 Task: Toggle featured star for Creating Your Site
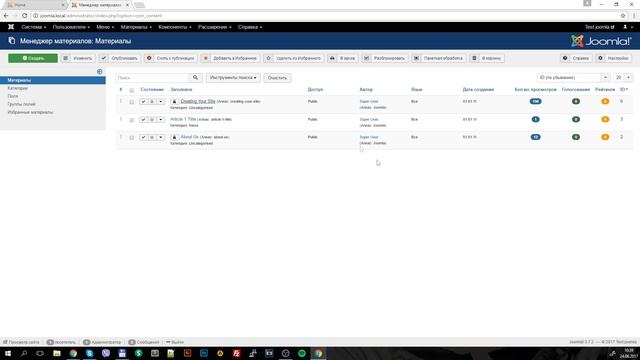tap(152, 101)
